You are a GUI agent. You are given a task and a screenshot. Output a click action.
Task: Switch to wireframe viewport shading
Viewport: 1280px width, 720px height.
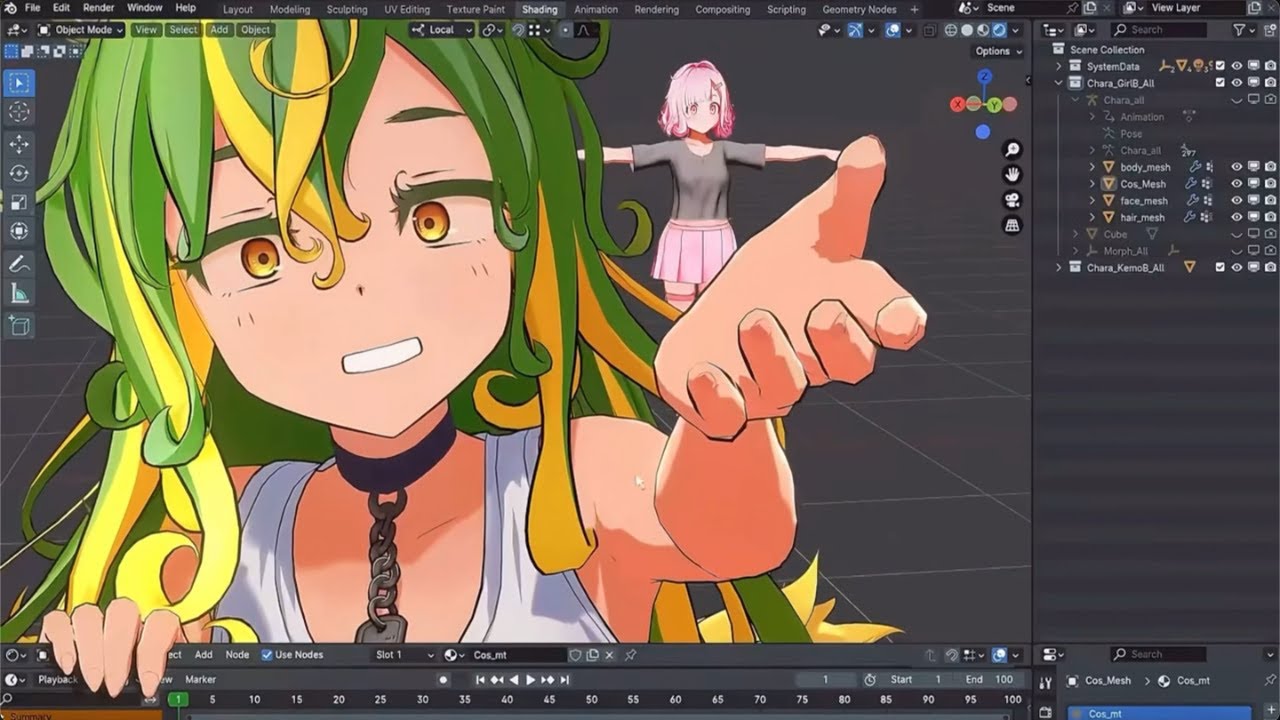[950, 30]
